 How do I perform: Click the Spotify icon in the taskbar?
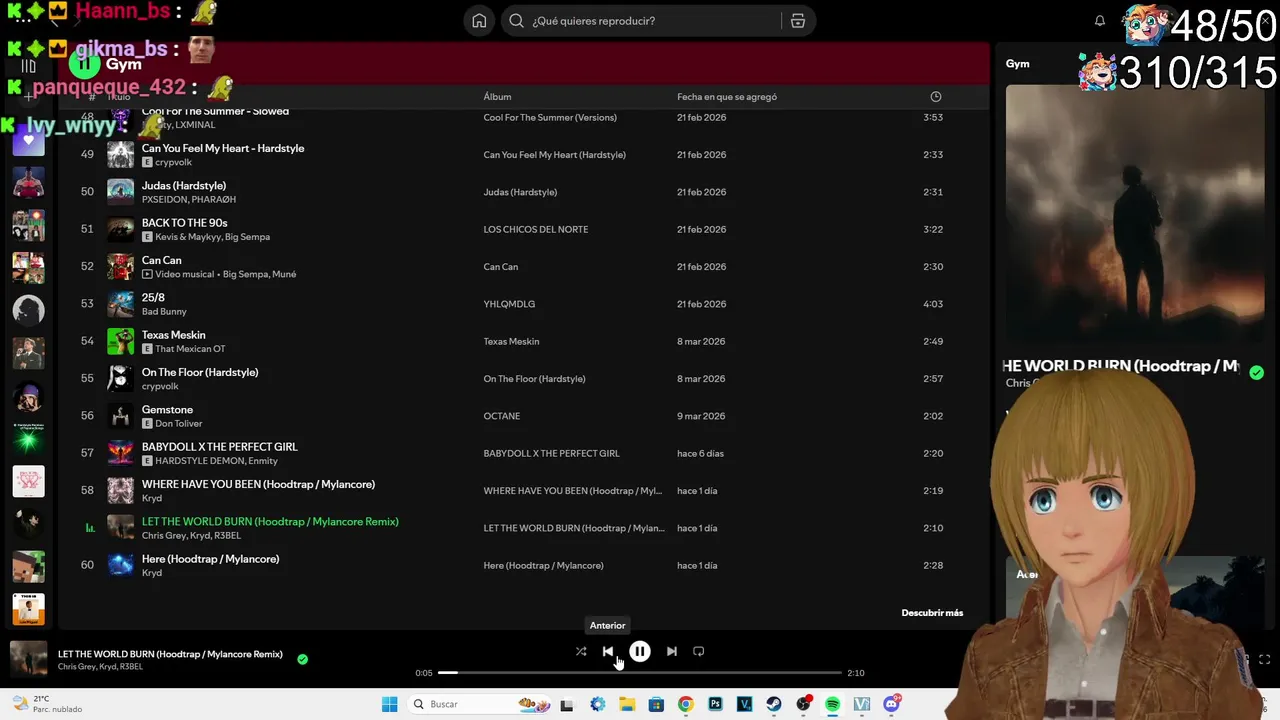[x=833, y=704]
